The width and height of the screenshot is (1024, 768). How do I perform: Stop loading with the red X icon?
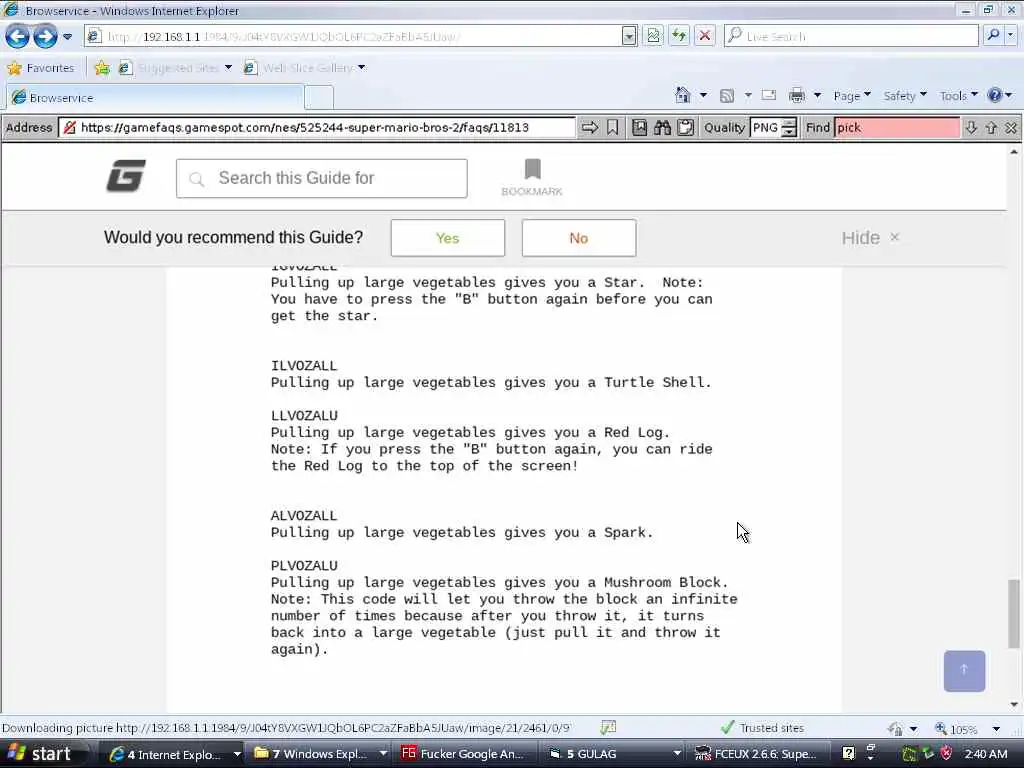tap(705, 36)
